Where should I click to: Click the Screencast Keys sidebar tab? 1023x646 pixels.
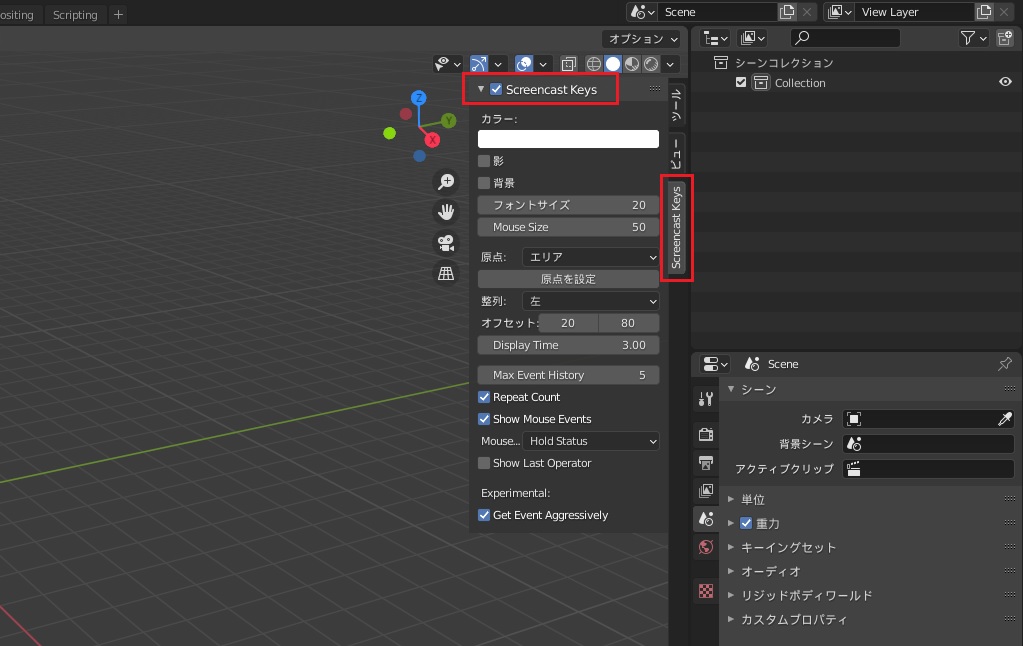click(676, 228)
